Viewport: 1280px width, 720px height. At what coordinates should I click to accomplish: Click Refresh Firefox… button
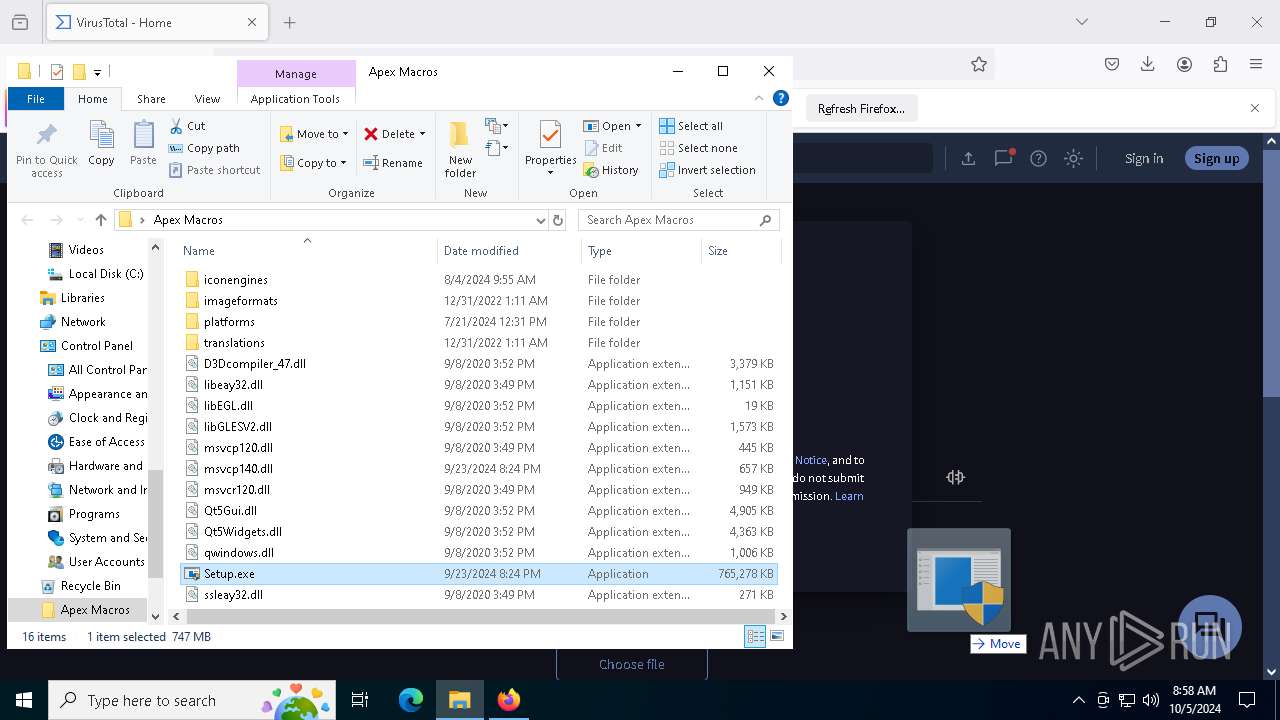861,108
